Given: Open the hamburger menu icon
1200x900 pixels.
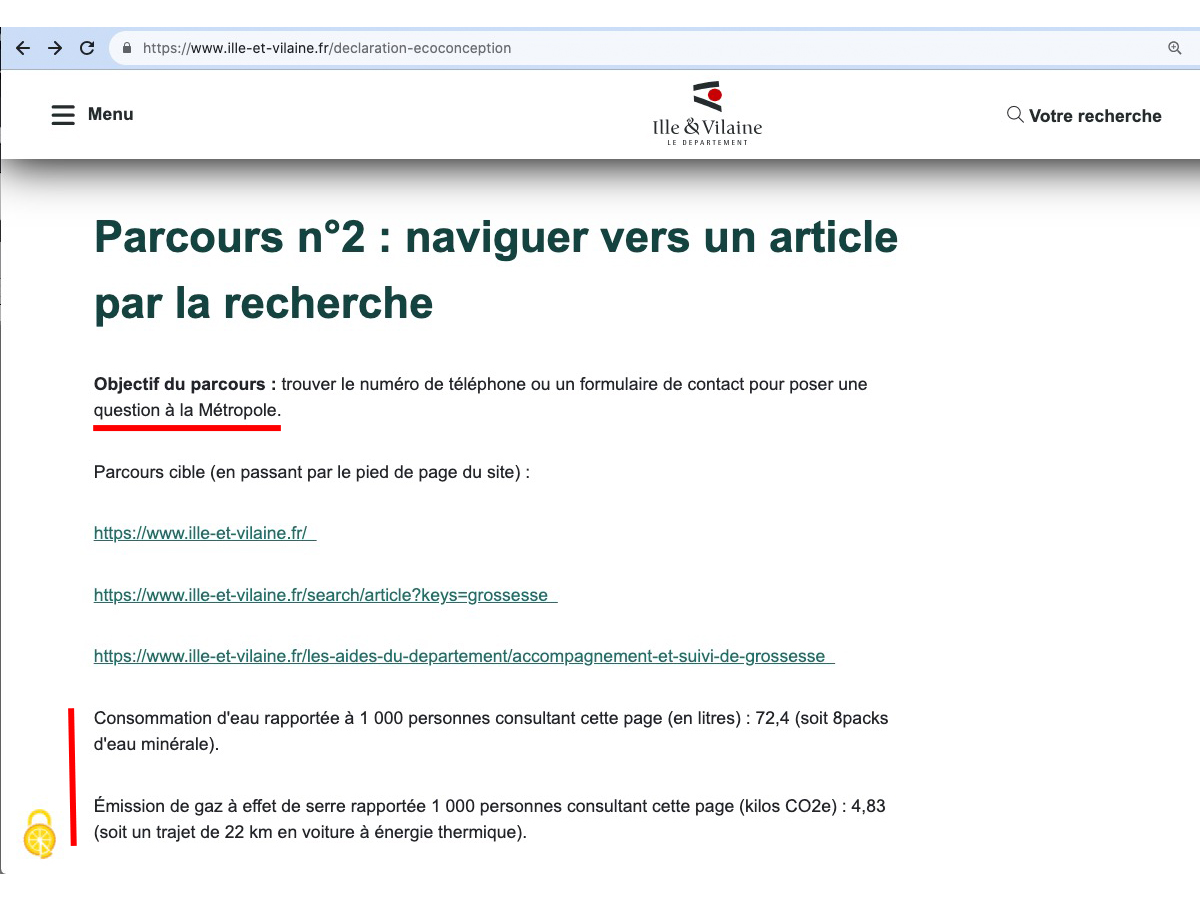Looking at the screenshot, I should pos(63,115).
